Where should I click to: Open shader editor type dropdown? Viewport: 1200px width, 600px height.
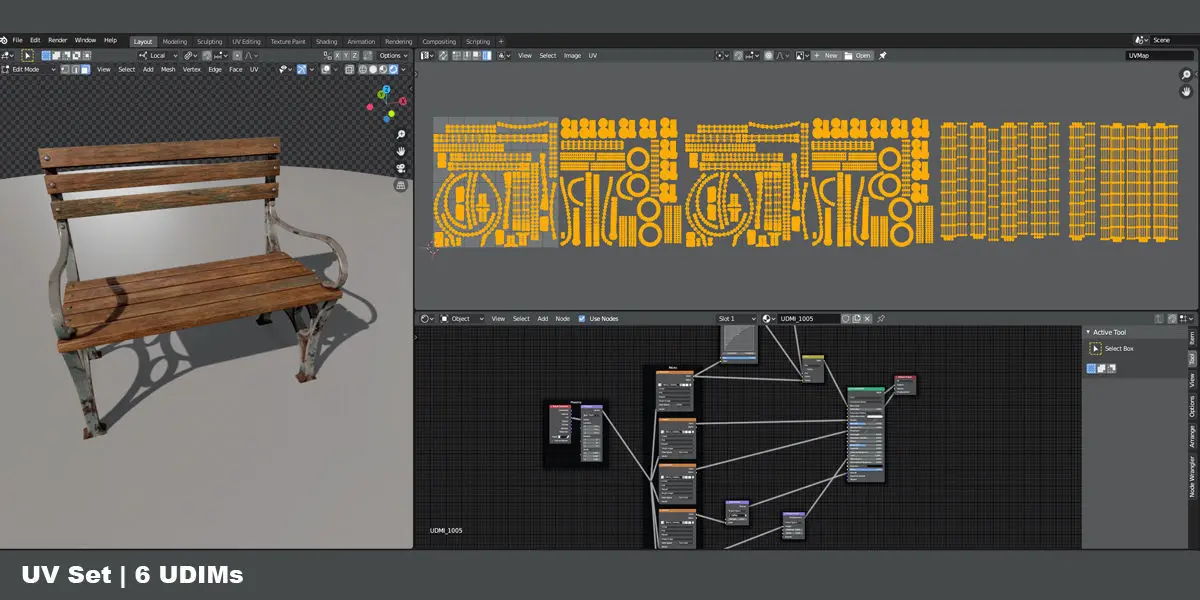pyautogui.click(x=426, y=319)
